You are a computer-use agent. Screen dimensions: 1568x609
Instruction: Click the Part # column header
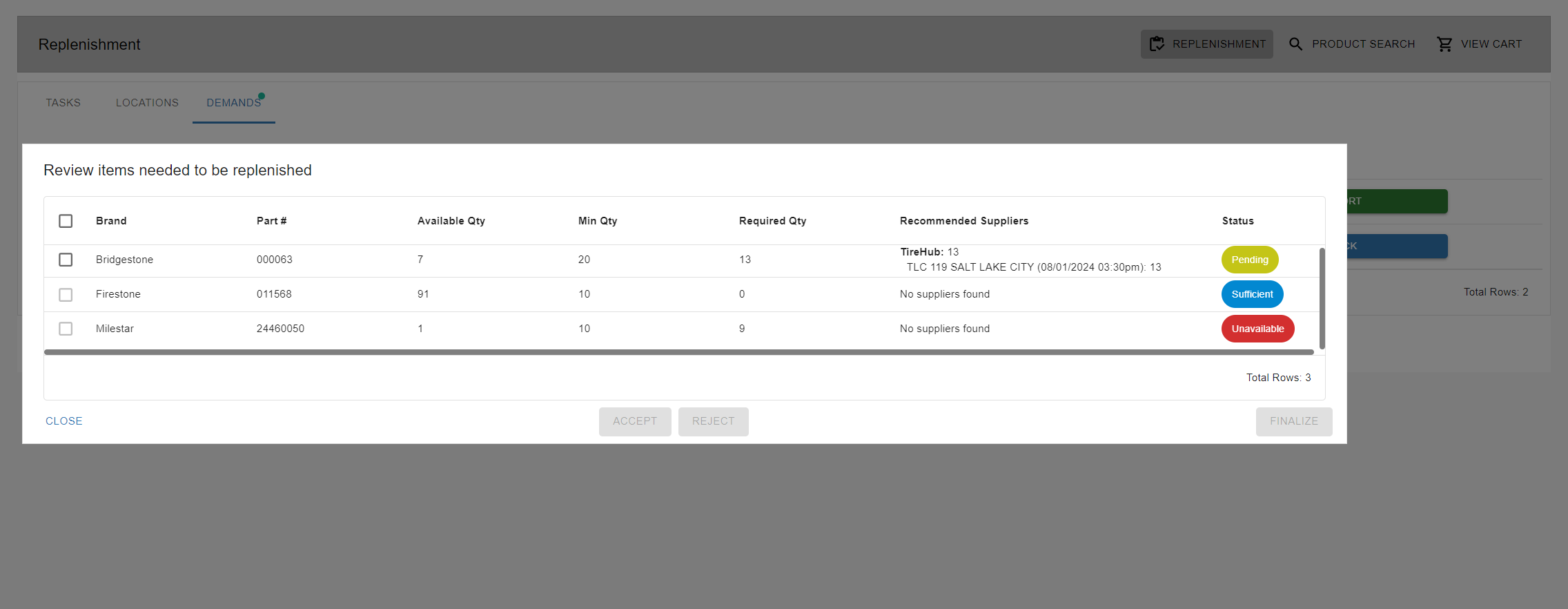pyautogui.click(x=271, y=221)
